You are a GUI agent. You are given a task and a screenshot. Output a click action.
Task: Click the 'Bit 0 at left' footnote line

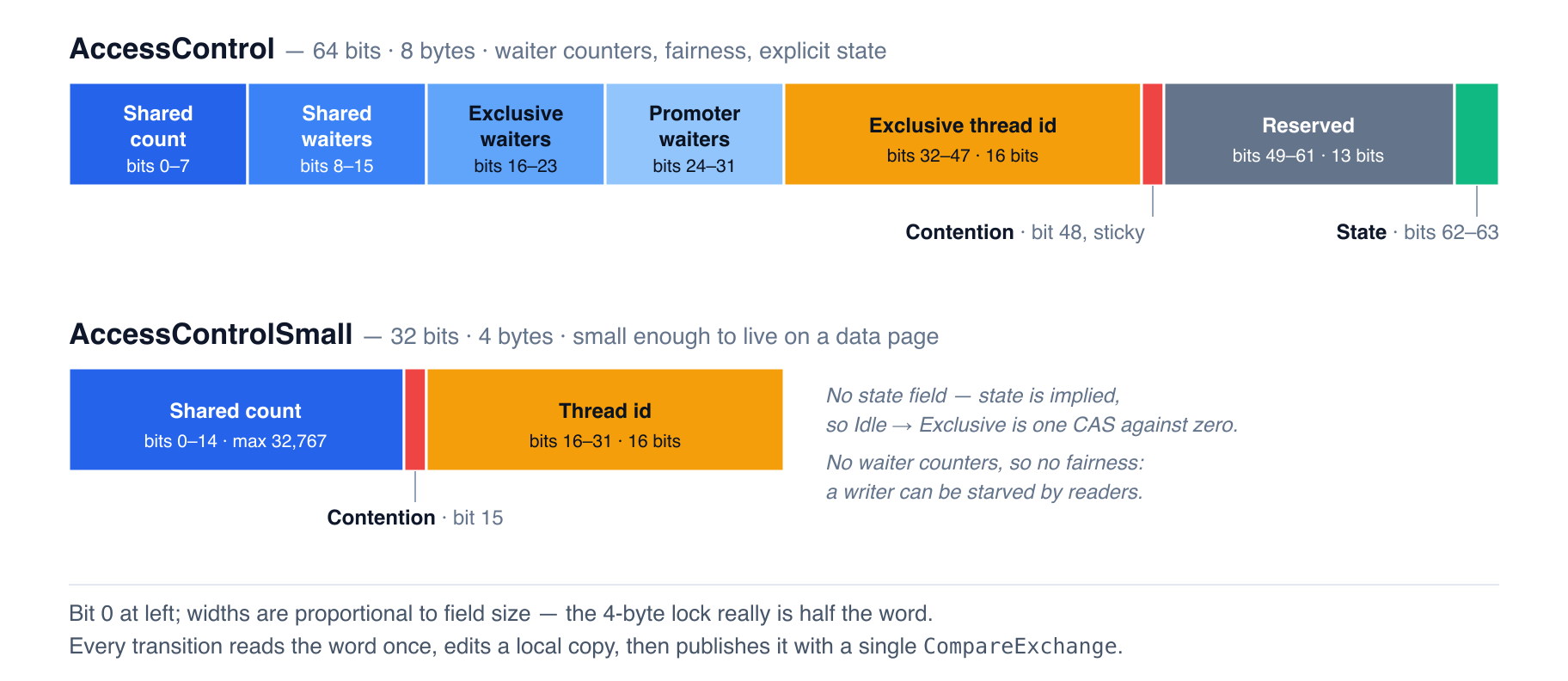click(x=501, y=613)
